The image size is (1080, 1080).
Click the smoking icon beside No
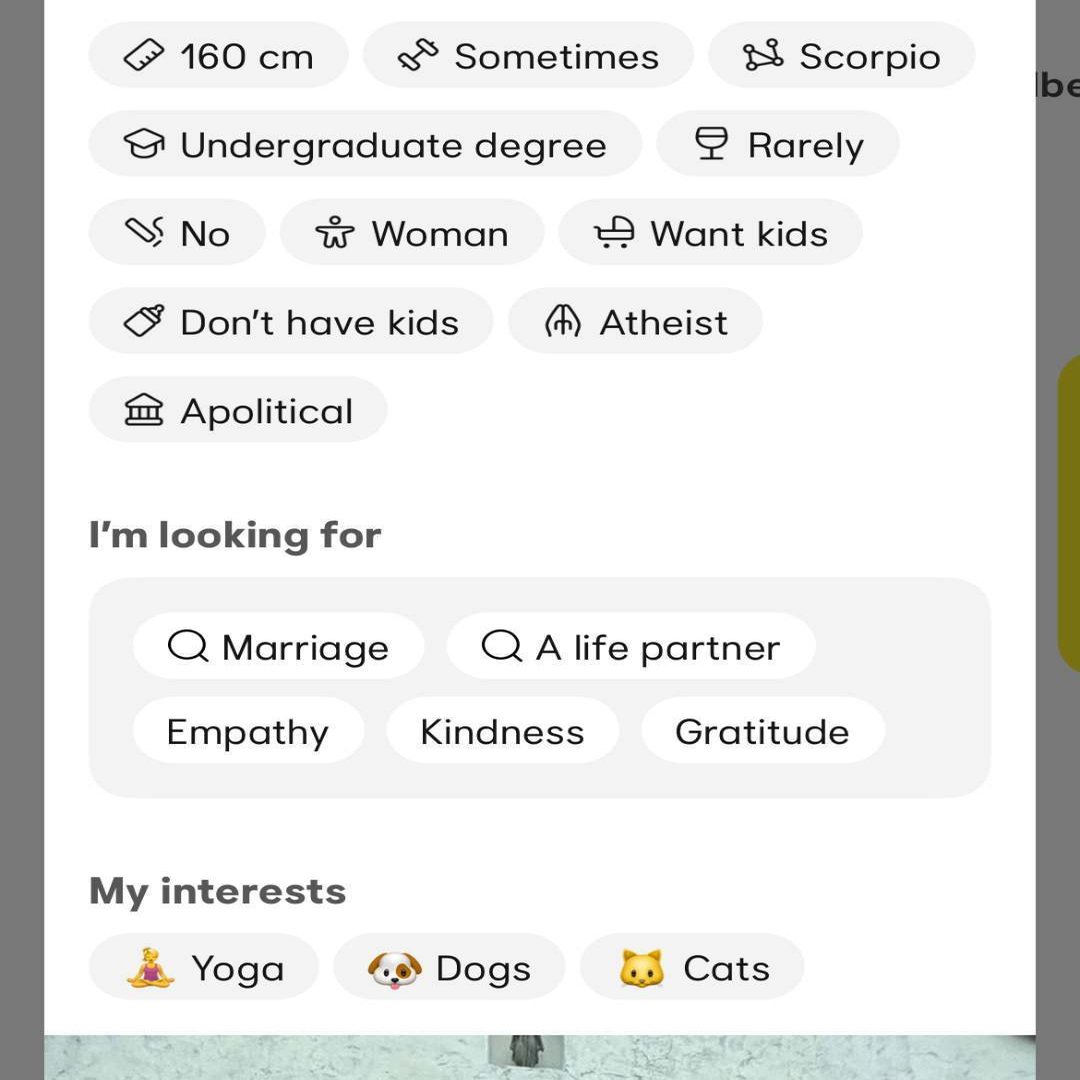[x=144, y=233]
